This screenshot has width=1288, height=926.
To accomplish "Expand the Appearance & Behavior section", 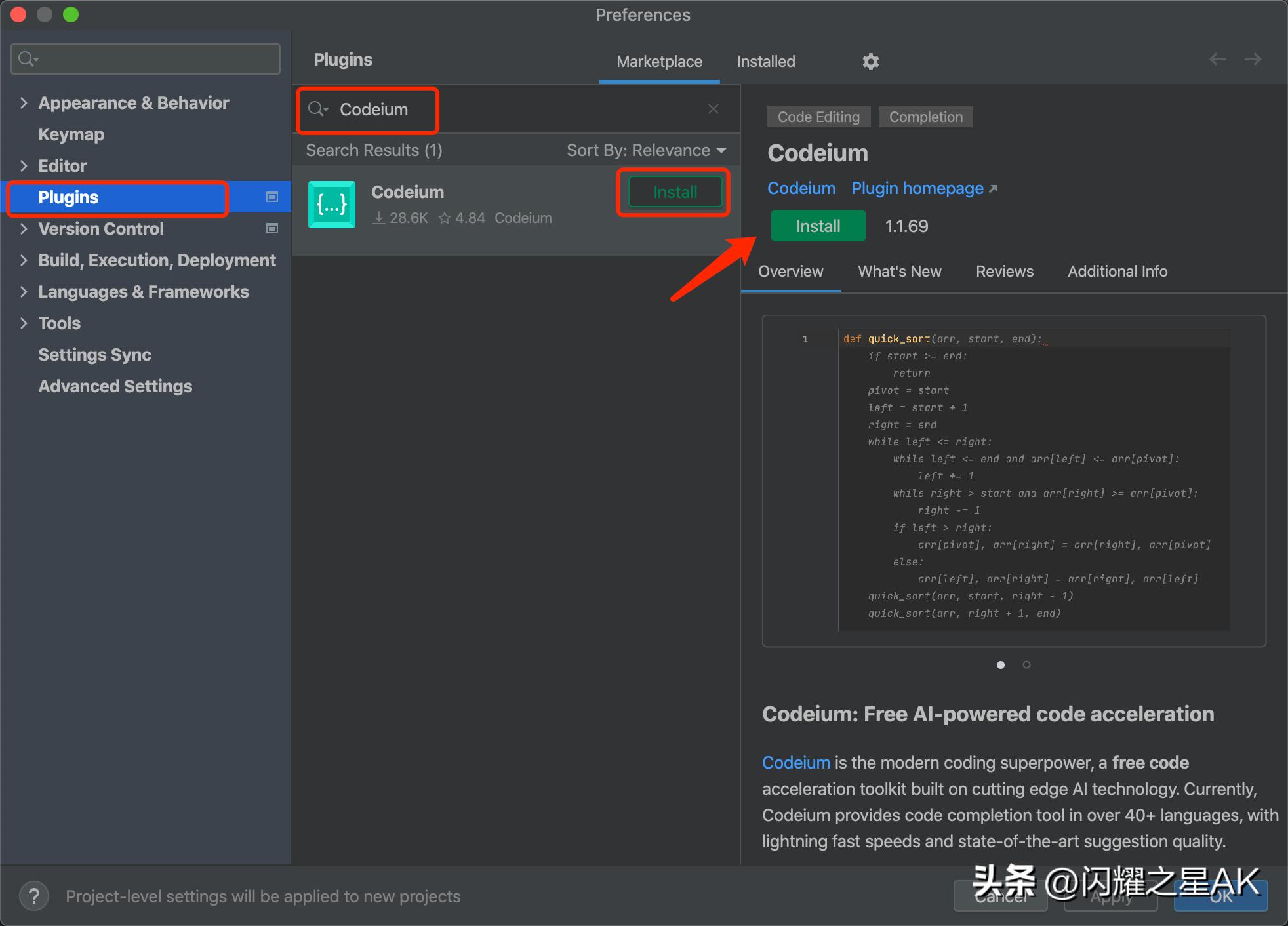I will click(24, 102).
